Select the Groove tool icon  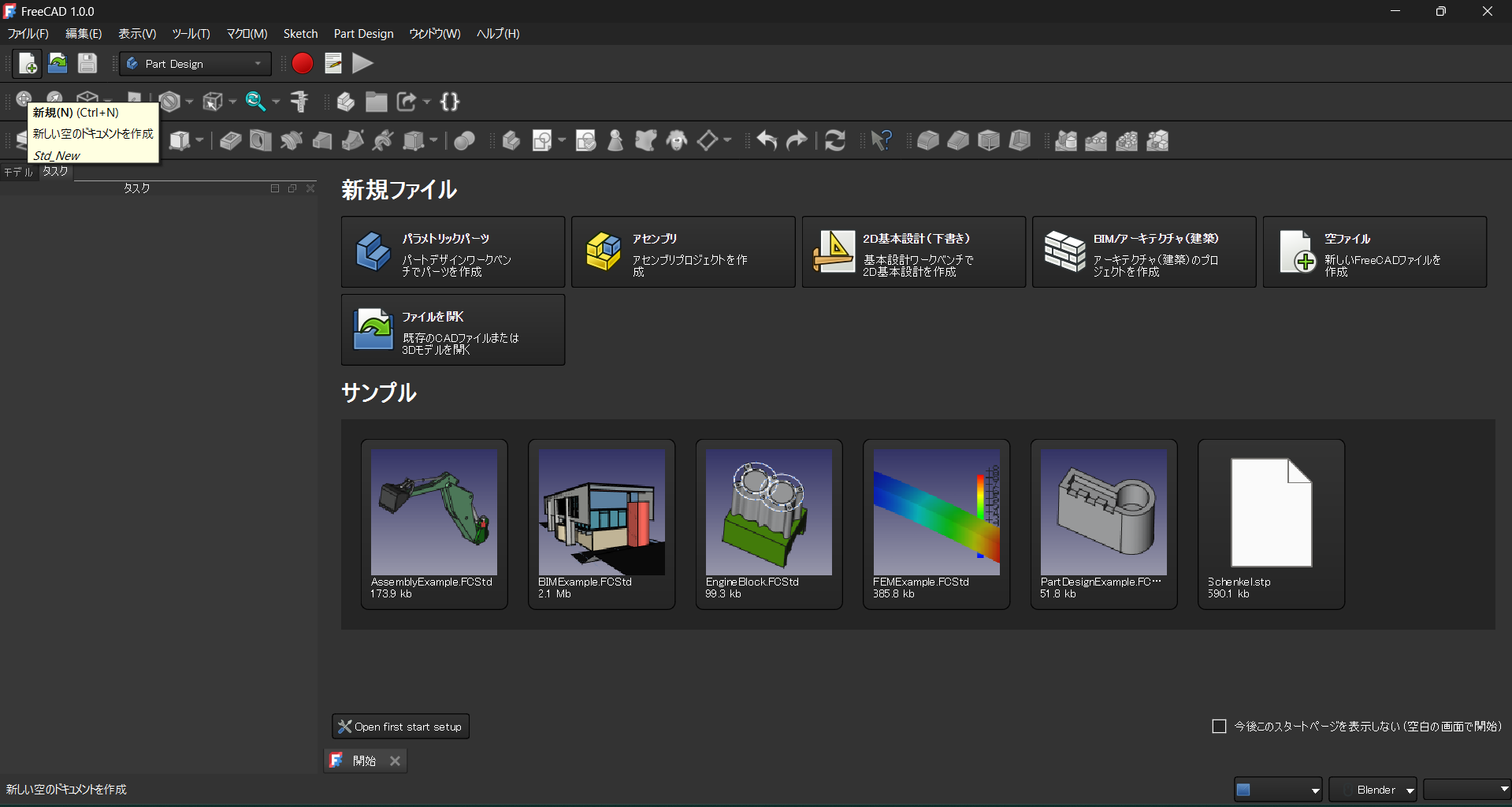[292, 140]
